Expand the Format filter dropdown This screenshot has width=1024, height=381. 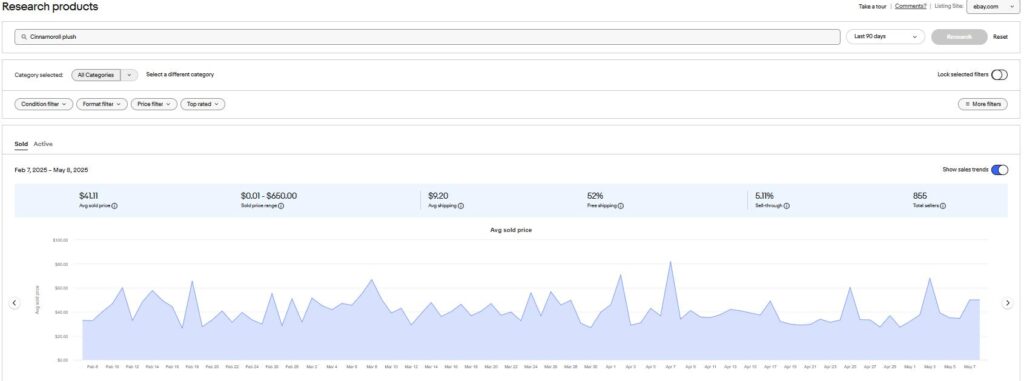click(102, 104)
